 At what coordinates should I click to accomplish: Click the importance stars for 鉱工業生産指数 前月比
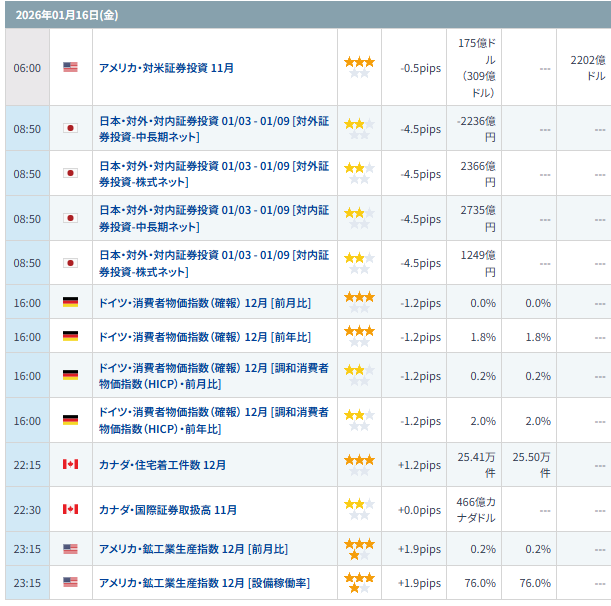tap(359, 548)
